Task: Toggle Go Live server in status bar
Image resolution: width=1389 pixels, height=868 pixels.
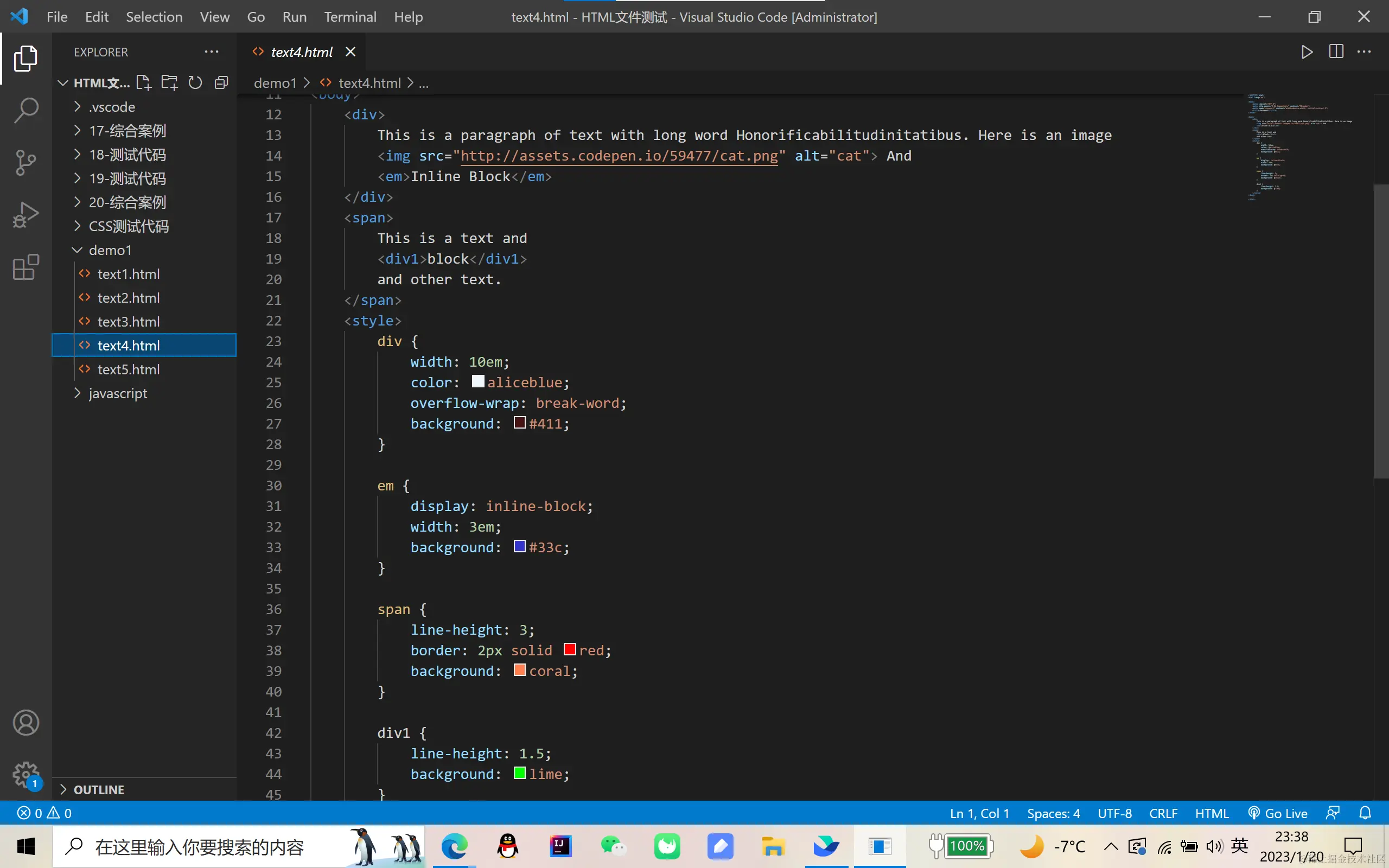Action: 1278,813
